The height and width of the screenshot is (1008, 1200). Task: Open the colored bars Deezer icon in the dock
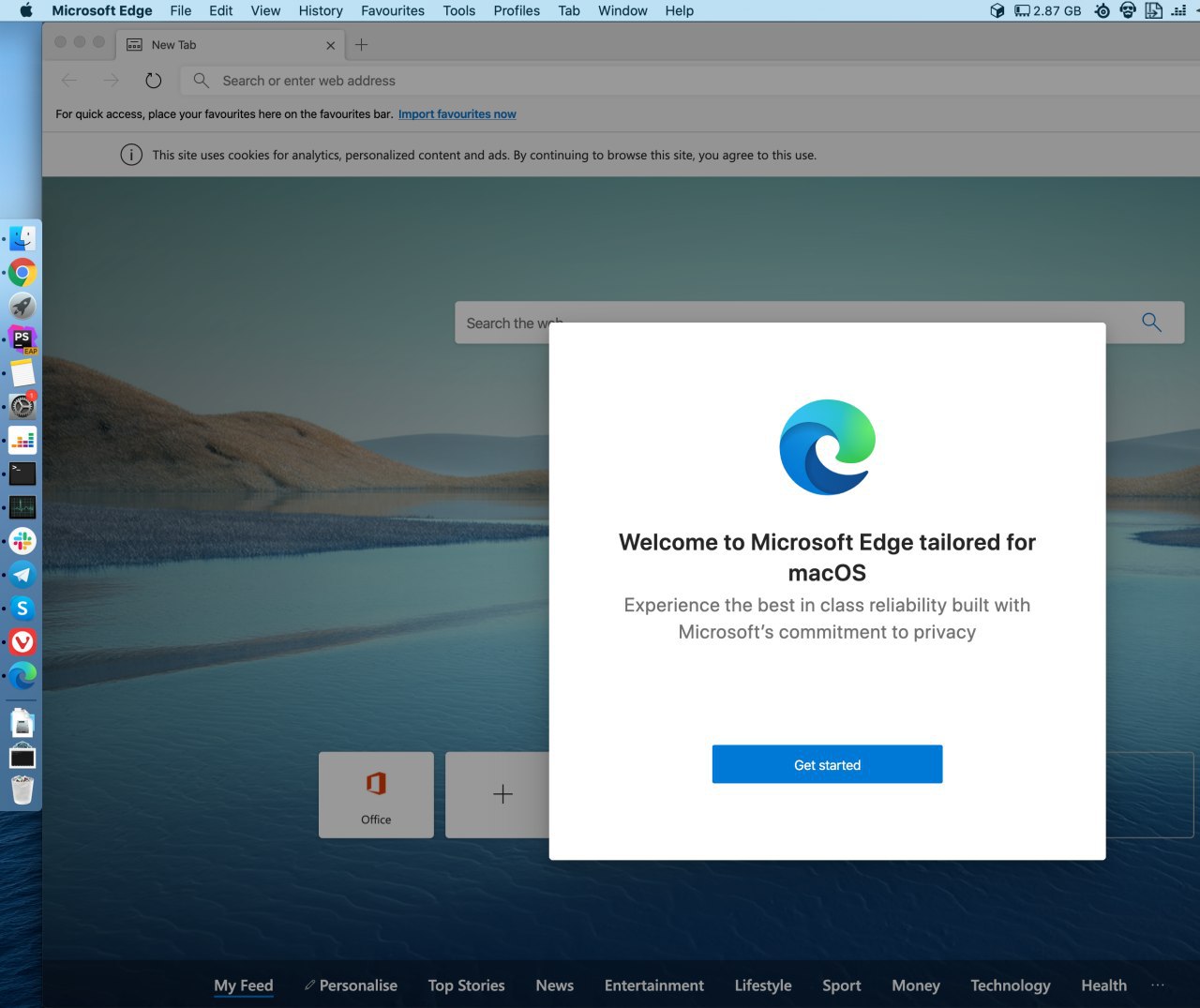(22, 440)
